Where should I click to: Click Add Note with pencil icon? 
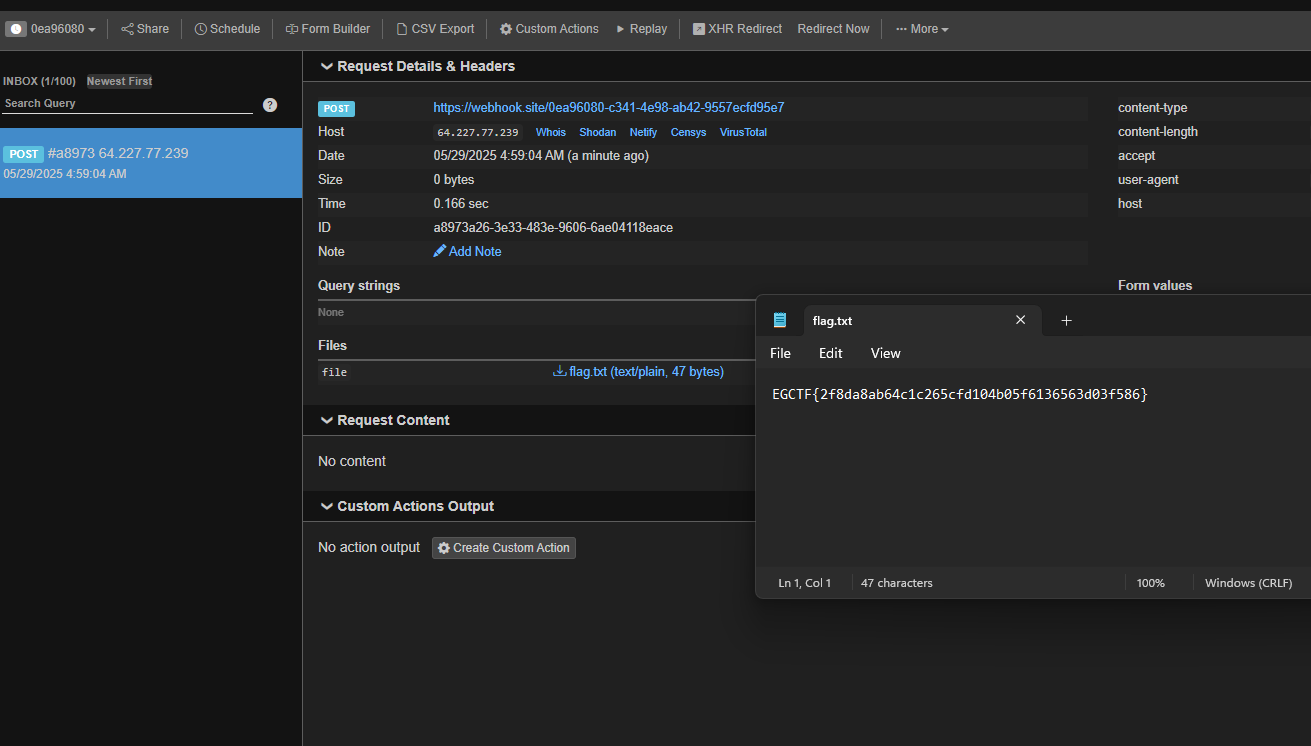pos(467,251)
